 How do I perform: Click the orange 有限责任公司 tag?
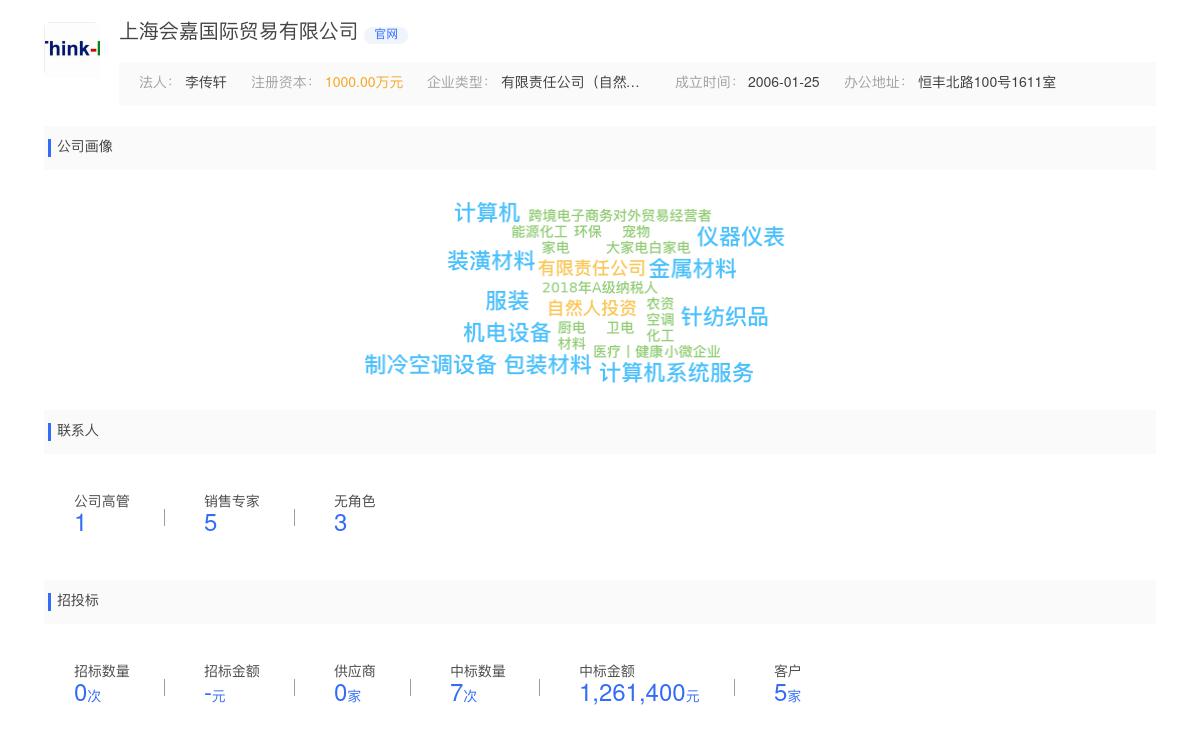click(x=592, y=268)
